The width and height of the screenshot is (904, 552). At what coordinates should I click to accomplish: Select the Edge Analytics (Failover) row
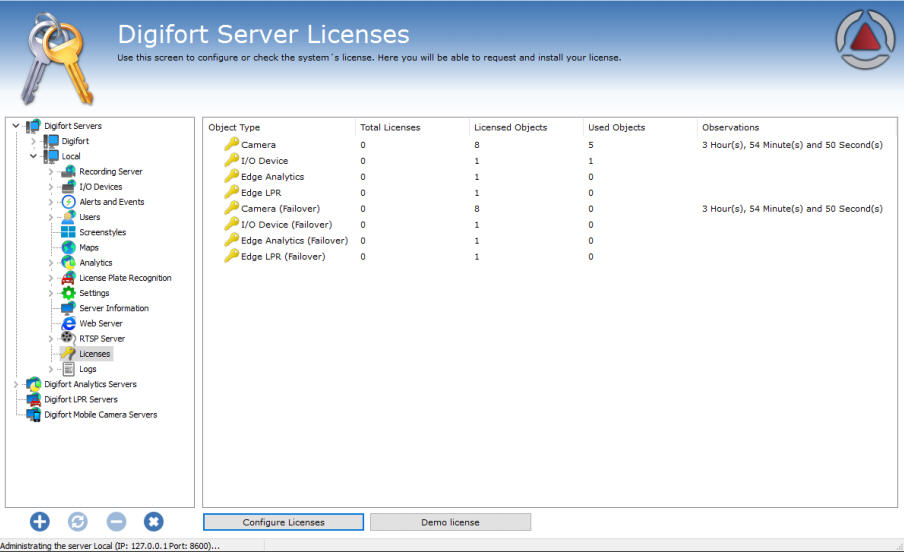(549, 241)
